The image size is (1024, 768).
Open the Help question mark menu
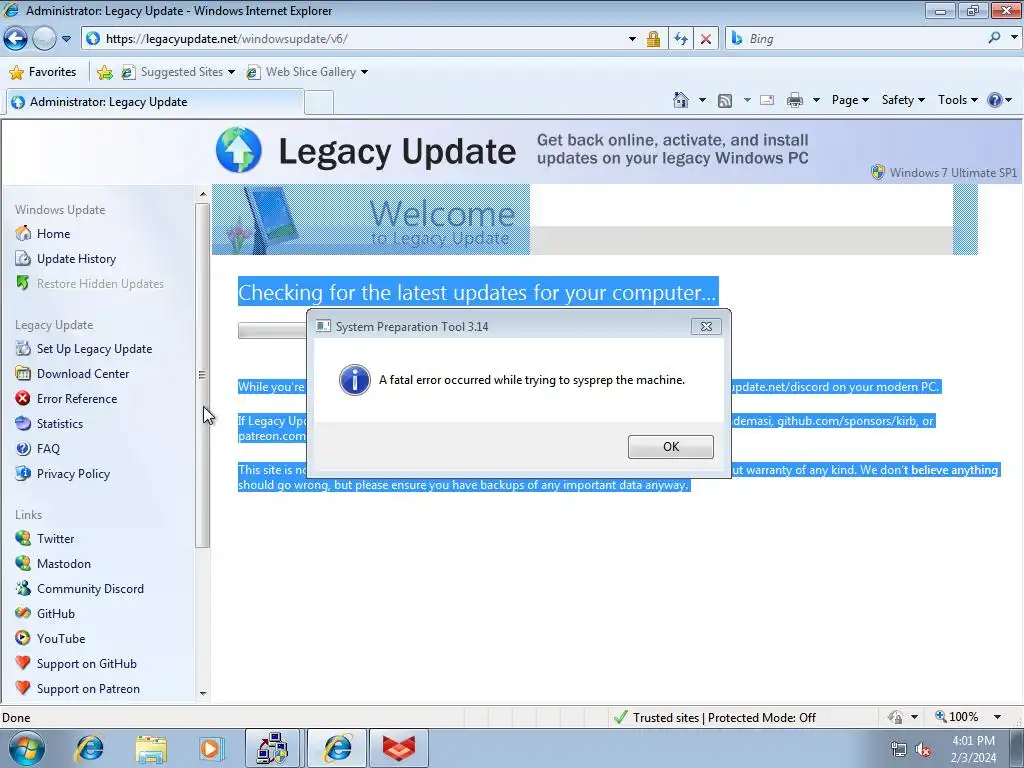coord(999,100)
